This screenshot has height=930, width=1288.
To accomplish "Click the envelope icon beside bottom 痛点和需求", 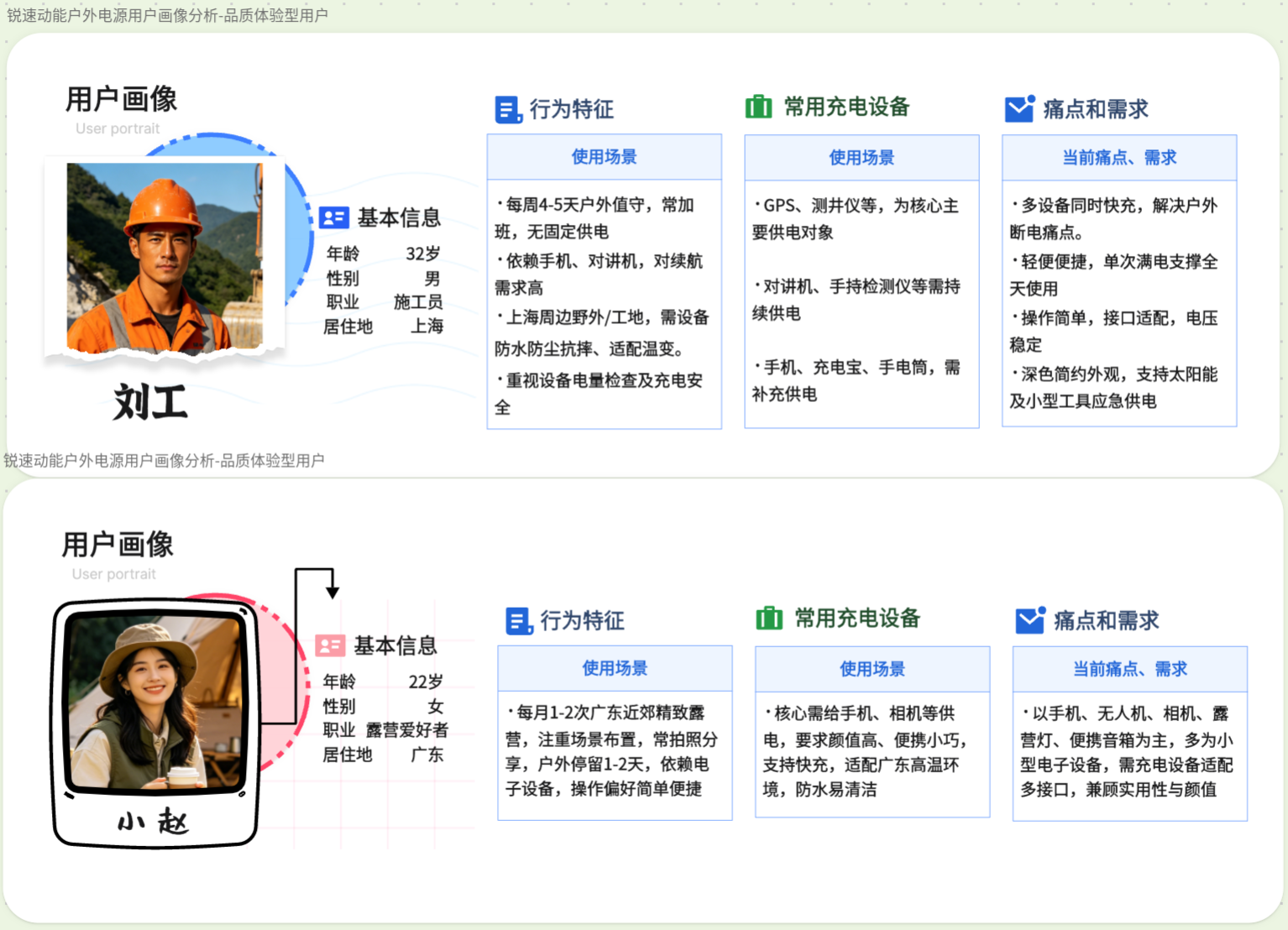I will coord(1030,620).
